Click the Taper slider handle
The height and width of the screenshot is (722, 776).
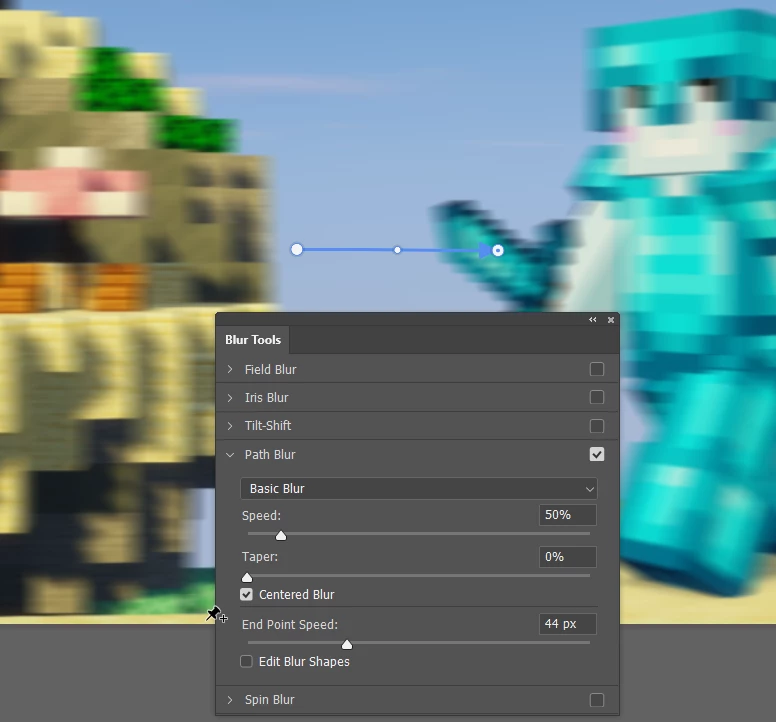[x=247, y=577]
